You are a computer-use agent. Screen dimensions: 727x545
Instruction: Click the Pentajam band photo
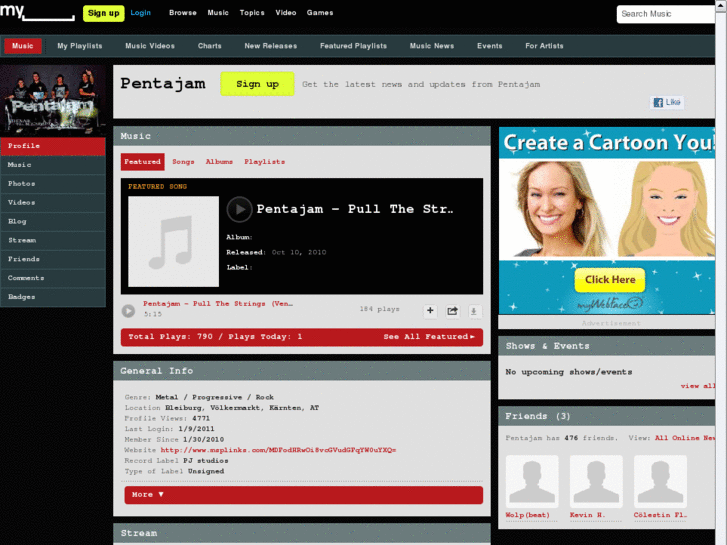(x=53, y=100)
